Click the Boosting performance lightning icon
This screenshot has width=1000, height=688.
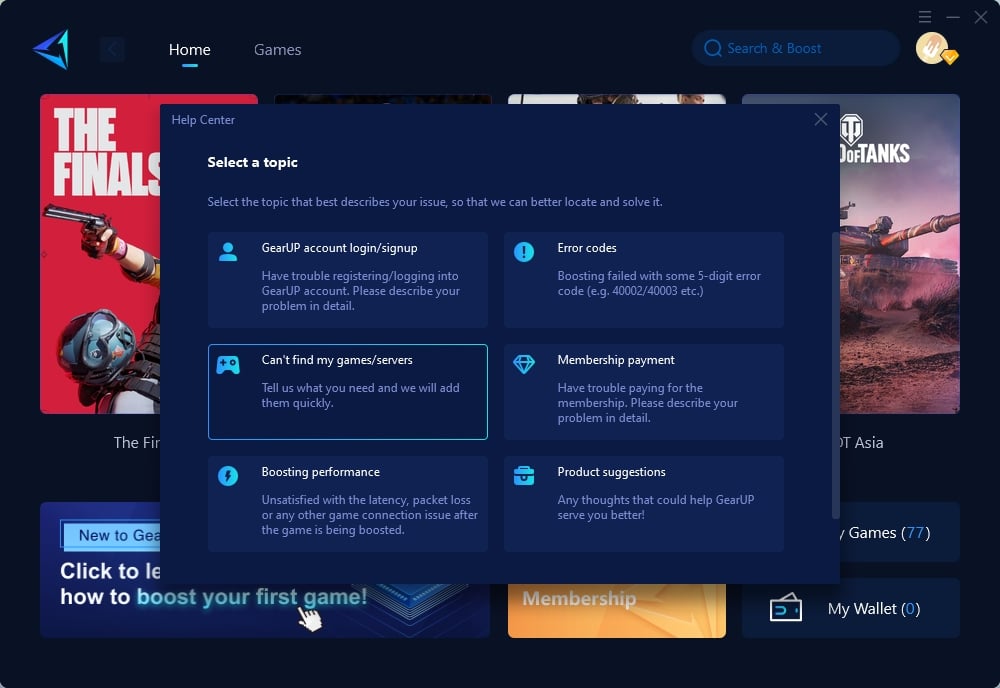click(x=228, y=476)
